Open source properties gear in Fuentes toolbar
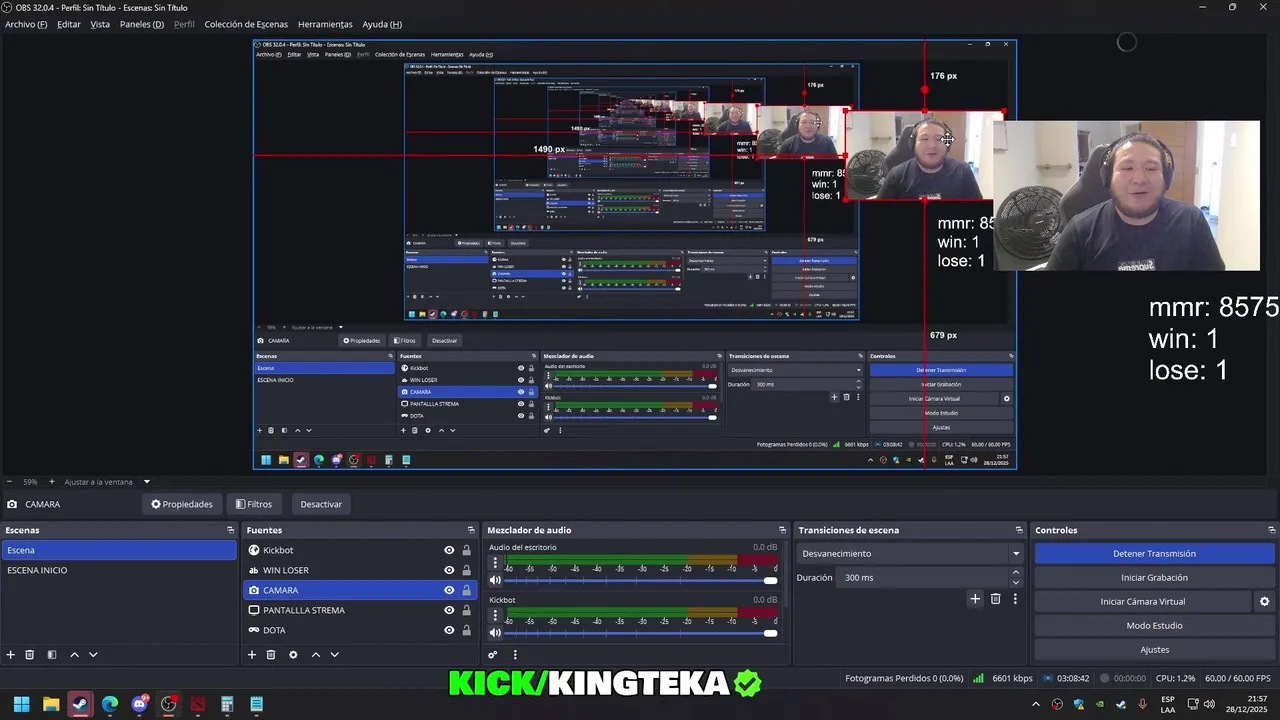 point(293,655)
